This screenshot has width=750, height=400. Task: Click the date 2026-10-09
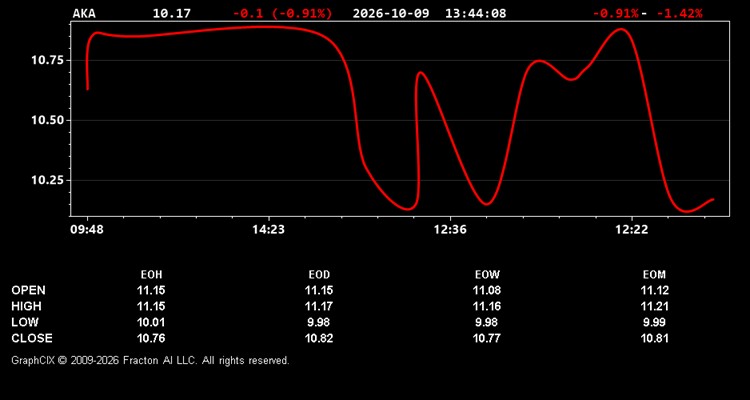392,13
